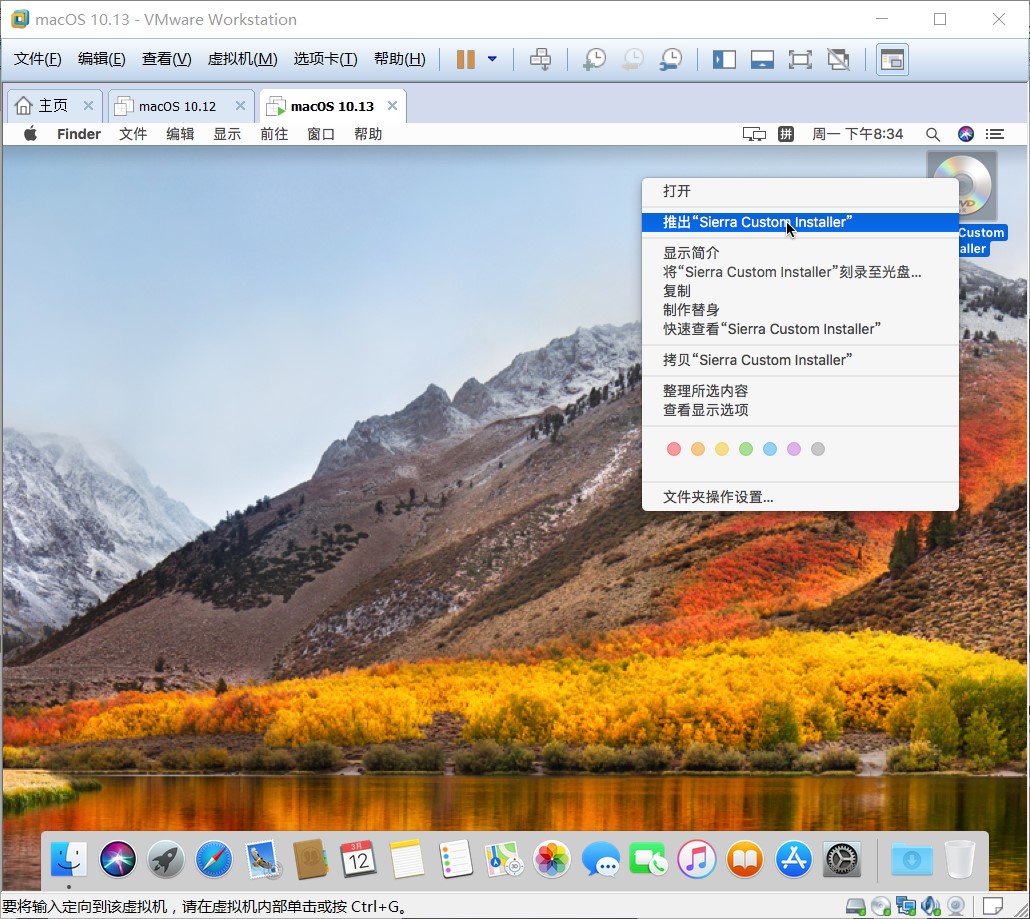Open the macOS 前往 menu
Viewport: 1030px width, 919px height.
tap(274, 134)
